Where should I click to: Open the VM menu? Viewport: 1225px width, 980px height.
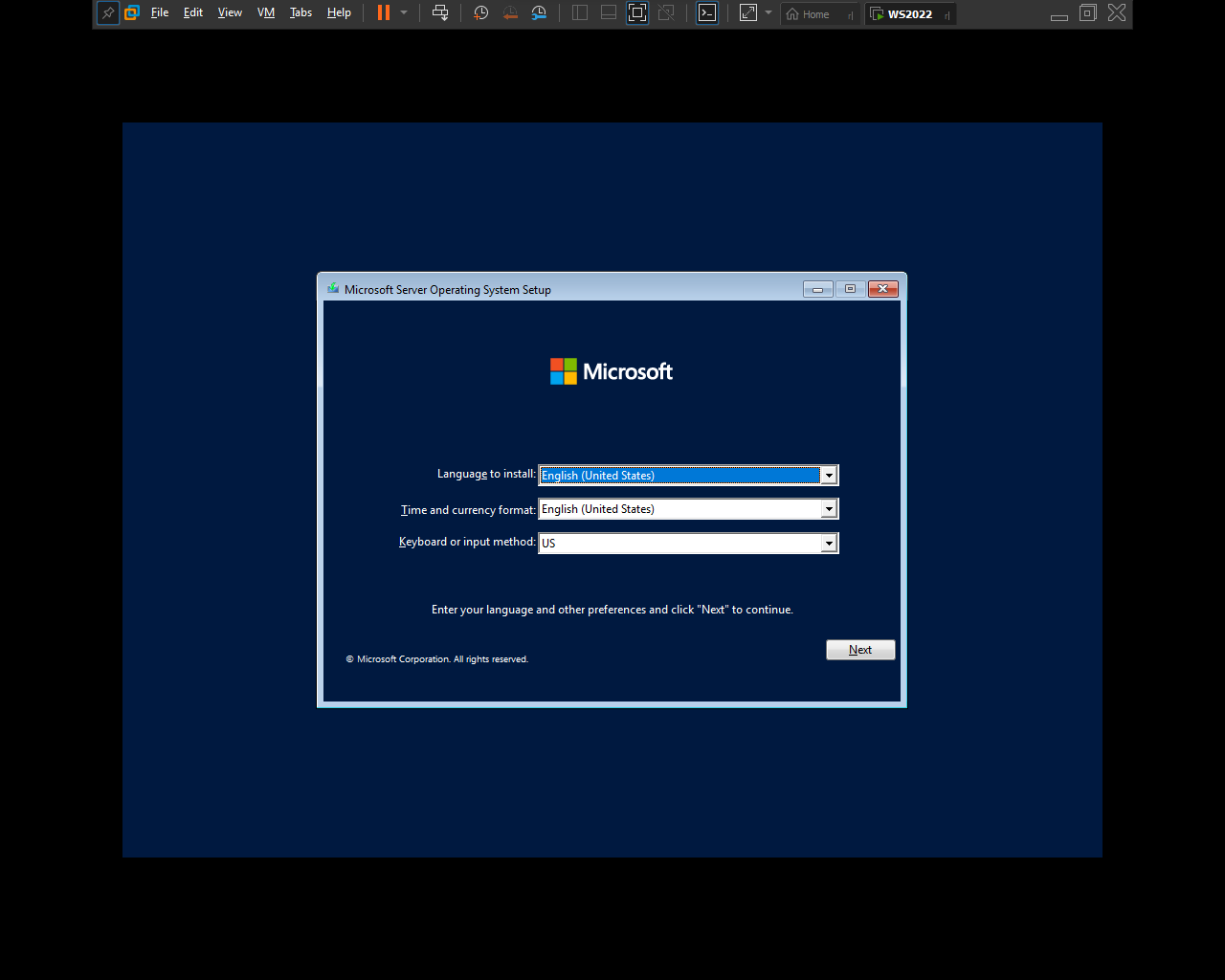pos(266,13)
